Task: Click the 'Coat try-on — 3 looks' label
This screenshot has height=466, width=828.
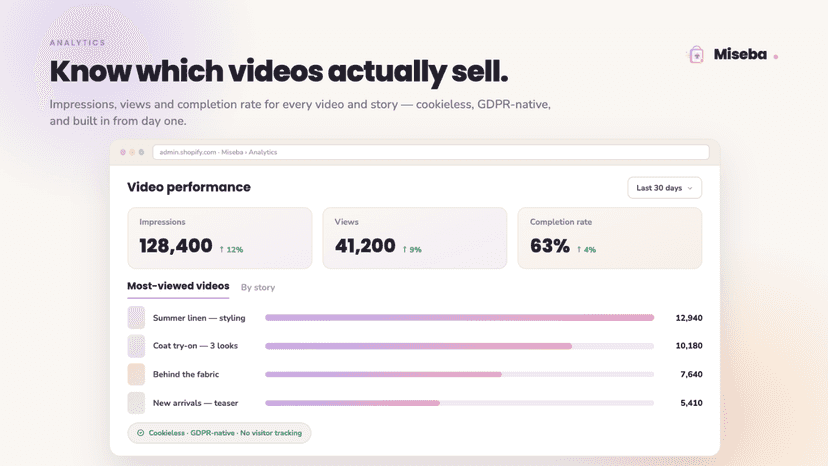Action: coord(195,346)
